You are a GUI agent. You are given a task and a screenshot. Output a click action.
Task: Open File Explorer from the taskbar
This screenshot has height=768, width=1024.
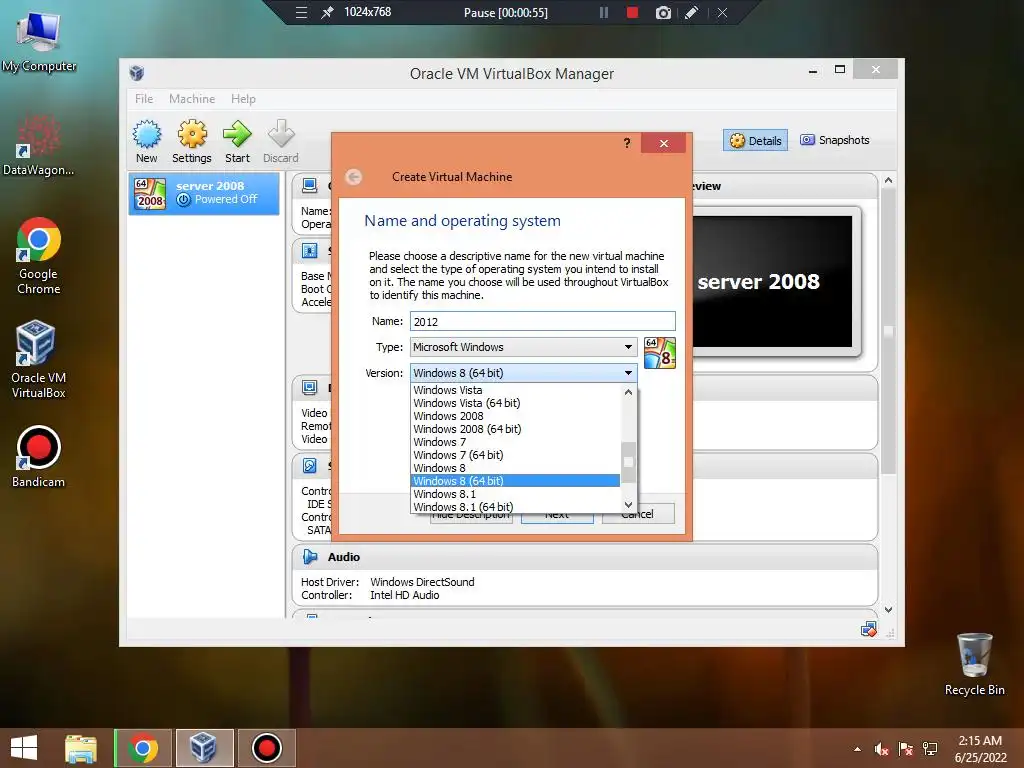coord(81,748)
